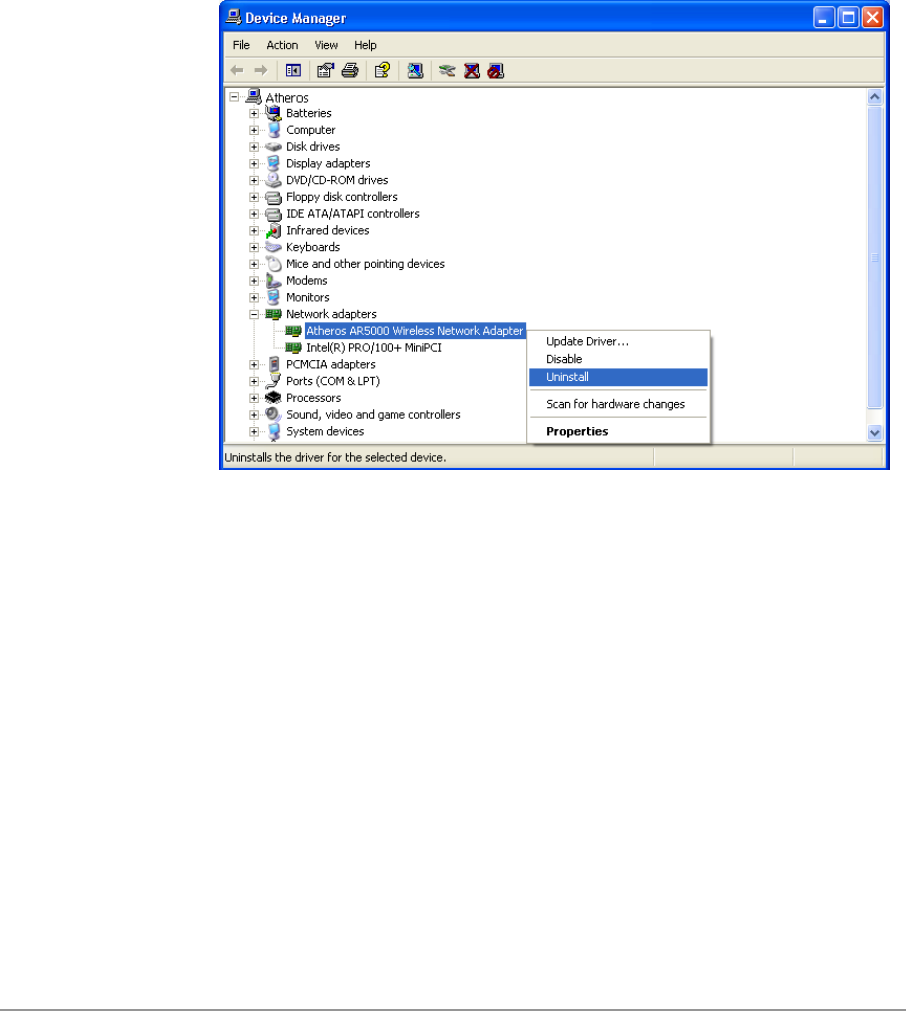
Task: Click the Processors category icon
Action: click(x=273, y=398)
